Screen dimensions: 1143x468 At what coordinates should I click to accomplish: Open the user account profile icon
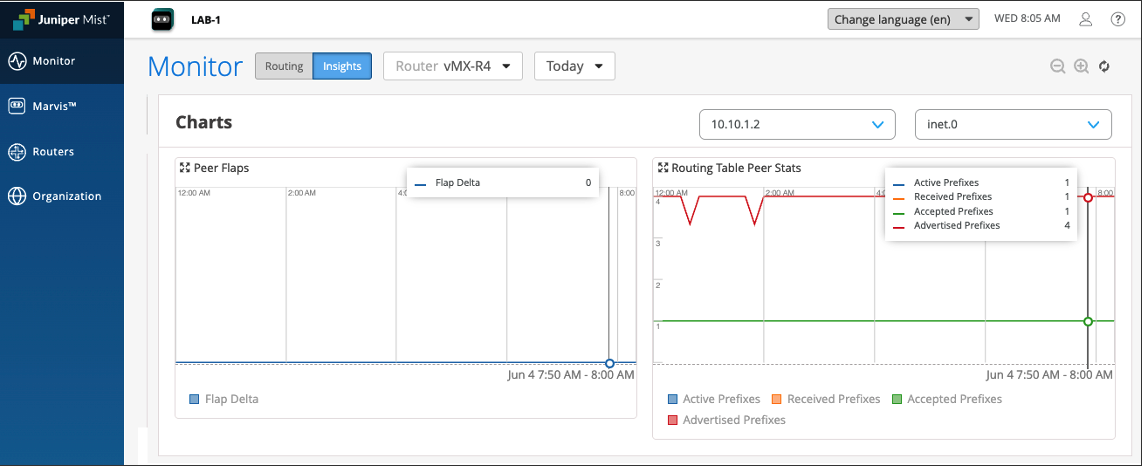point(1086,19)
